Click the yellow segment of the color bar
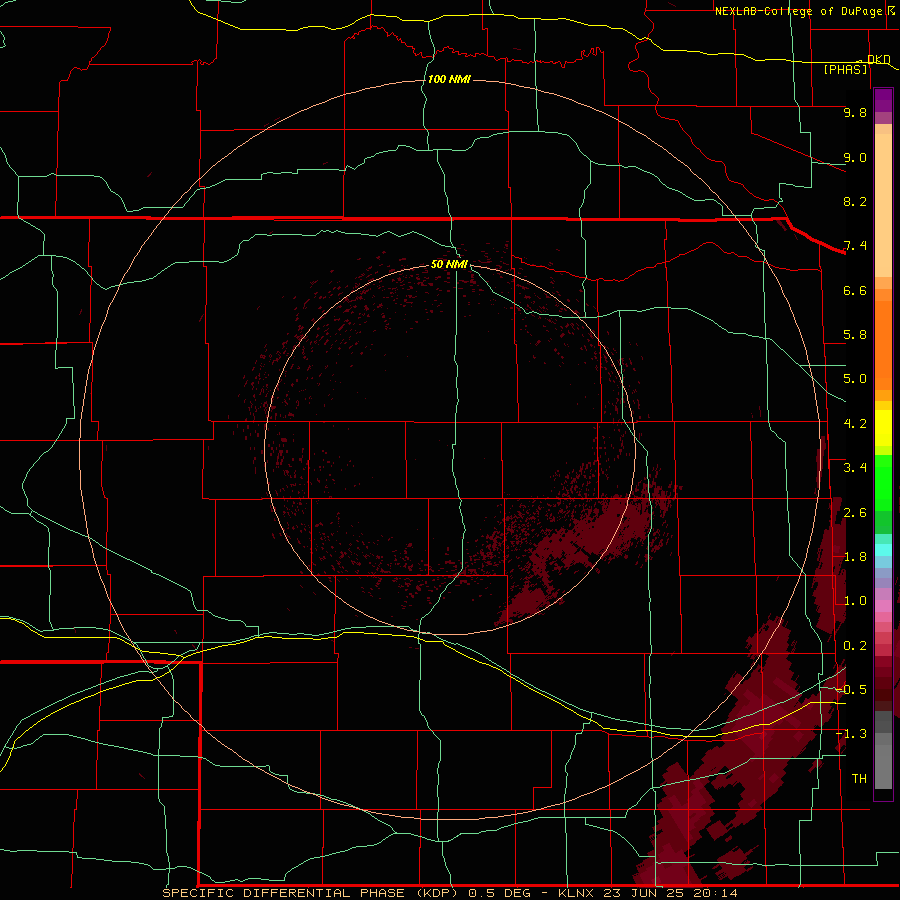The width and height of the screenshot is (900, 900). click(x=883, y=428)
